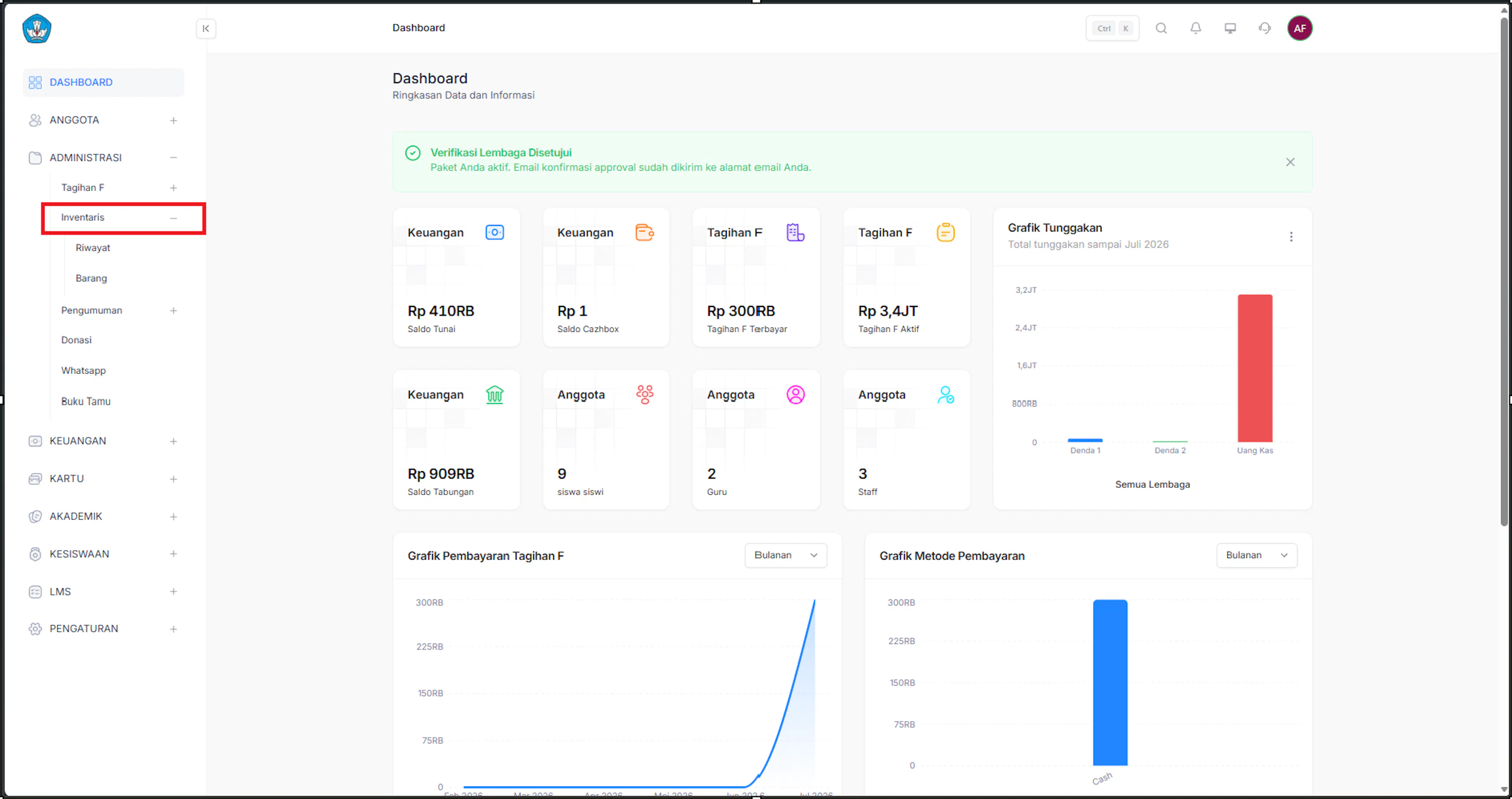Image resolution: width=1512 pixels, height=799 pixels.
Task: Open the Bulanan dropdown for Grafik Pembayaran Tagihan F
Action: (x=786, y=555)
